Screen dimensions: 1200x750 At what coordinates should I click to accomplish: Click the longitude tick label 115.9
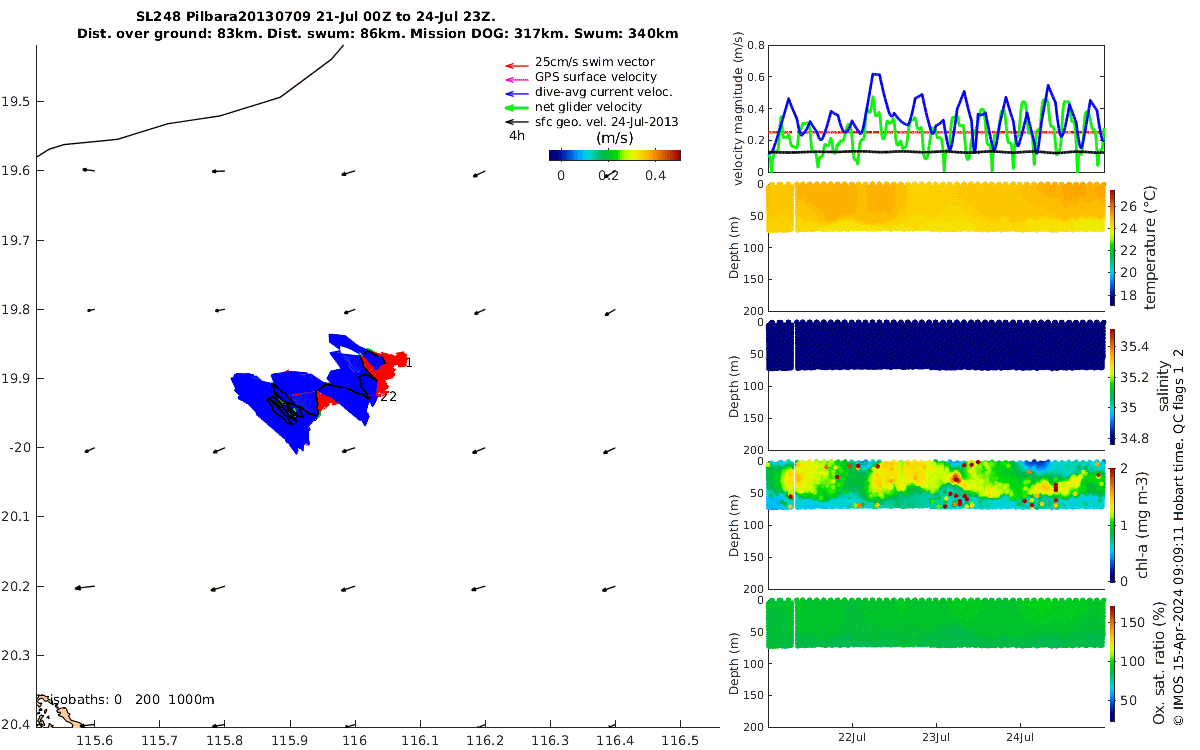tap(290, 741)
